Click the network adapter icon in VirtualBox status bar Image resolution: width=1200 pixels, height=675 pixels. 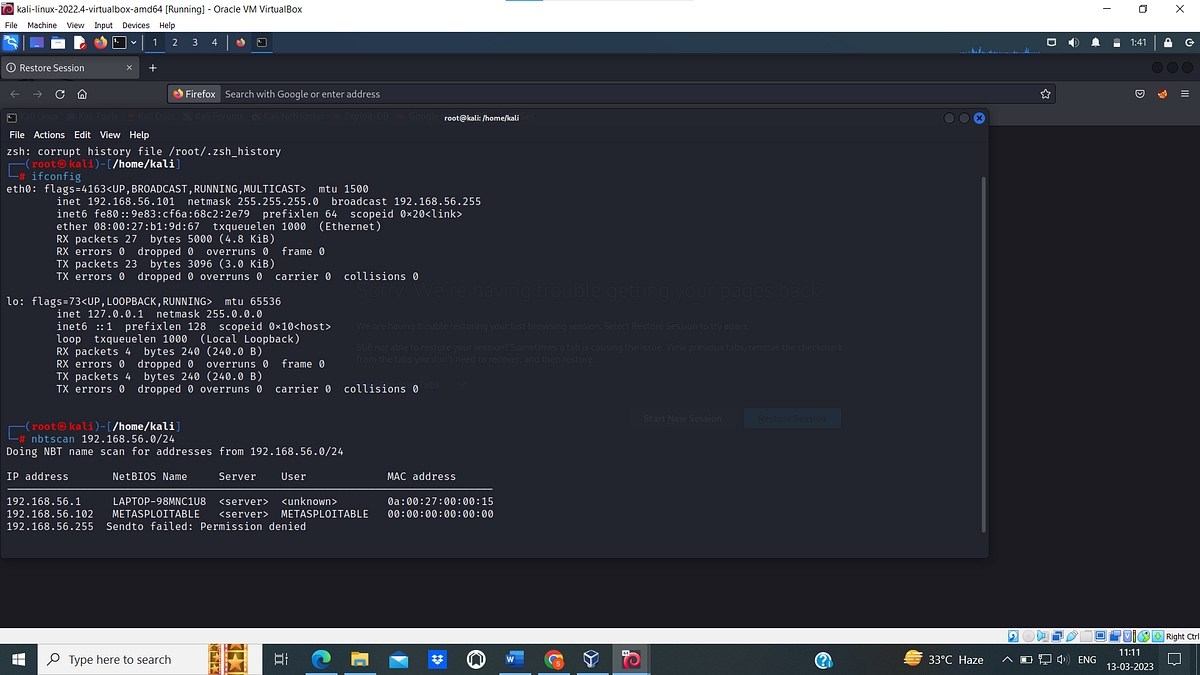pos(1057,636)
